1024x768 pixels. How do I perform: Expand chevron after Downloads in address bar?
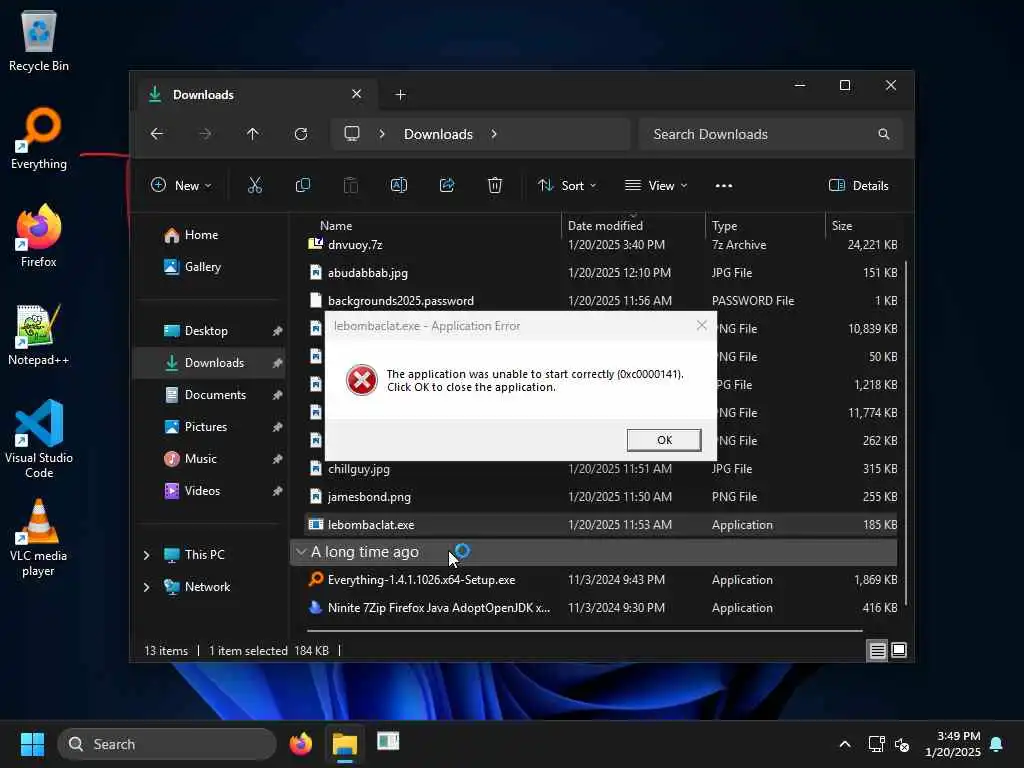(x=494, y=134)
